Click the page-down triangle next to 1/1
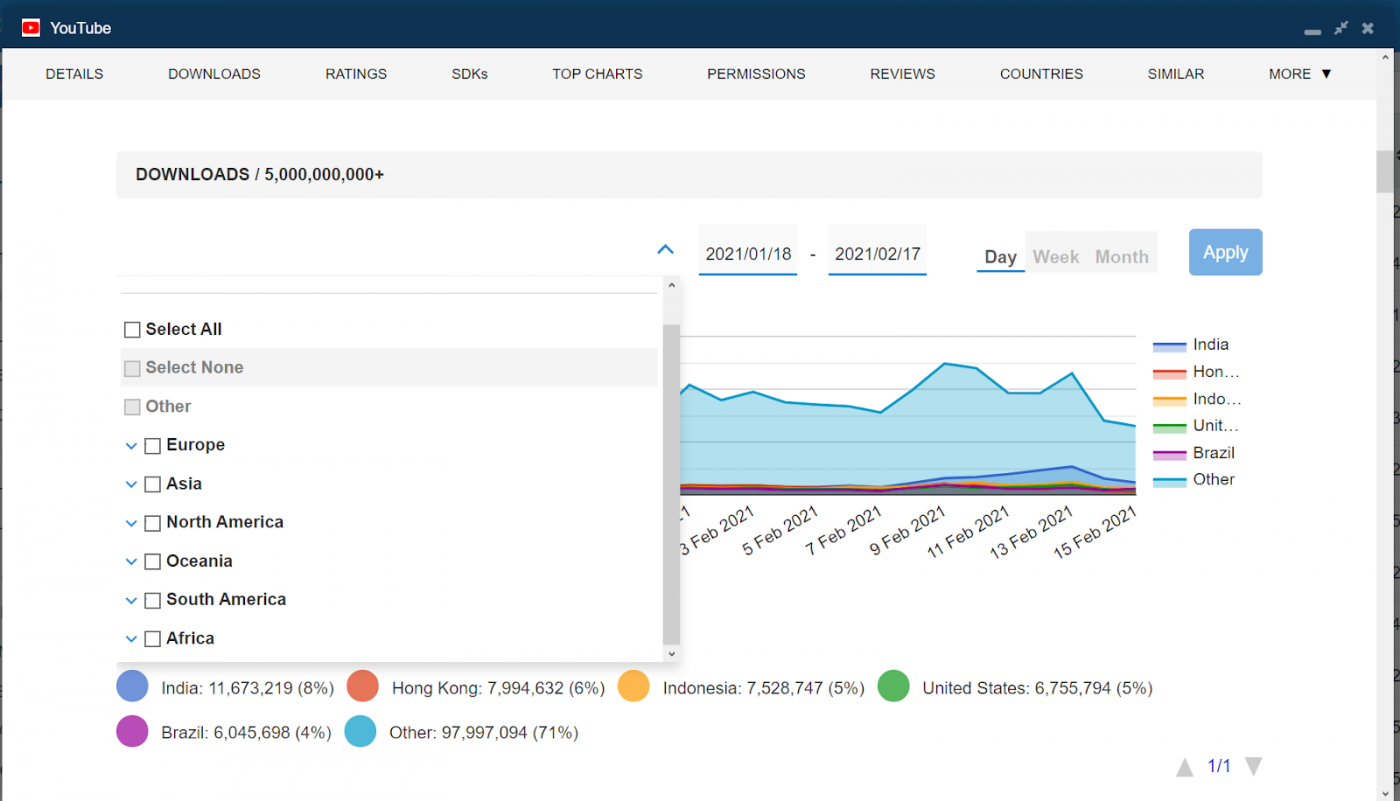This screenshot has width=1400, height=801. pyautogui.click(x=1254, y=765)
